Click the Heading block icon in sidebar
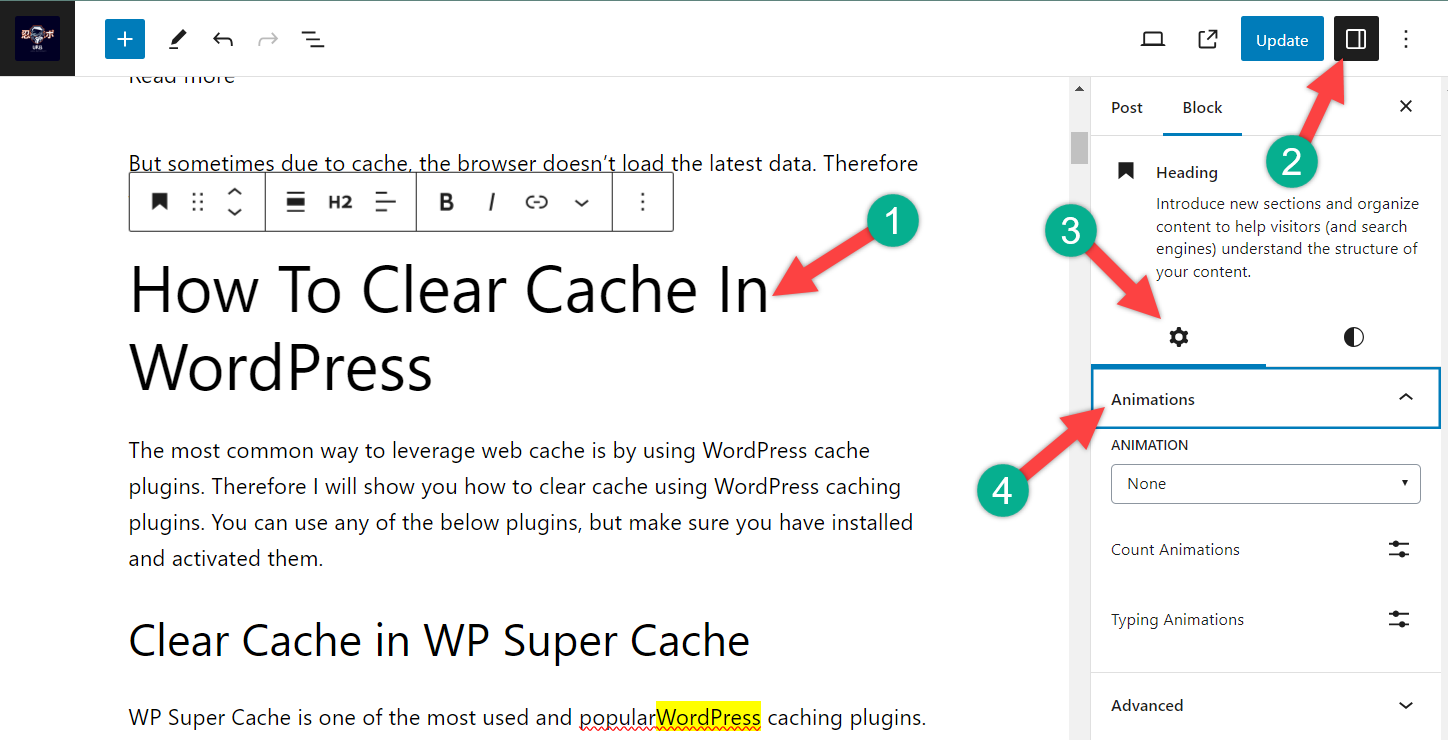The image size is (1448, 740). pos(1126,171)
